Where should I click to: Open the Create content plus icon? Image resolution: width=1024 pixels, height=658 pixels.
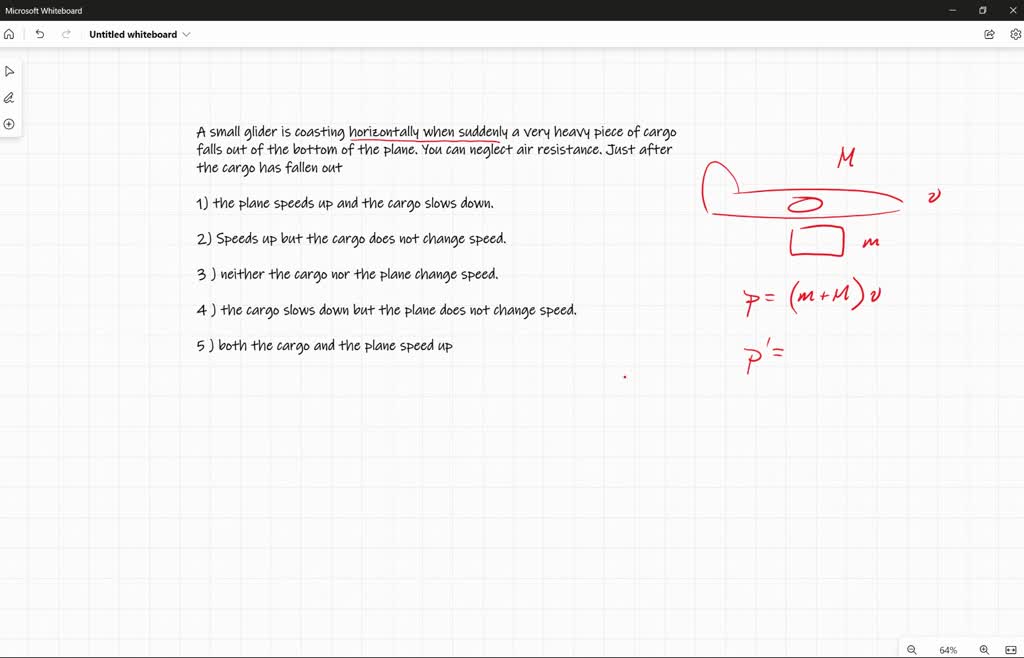pos(10,124)
